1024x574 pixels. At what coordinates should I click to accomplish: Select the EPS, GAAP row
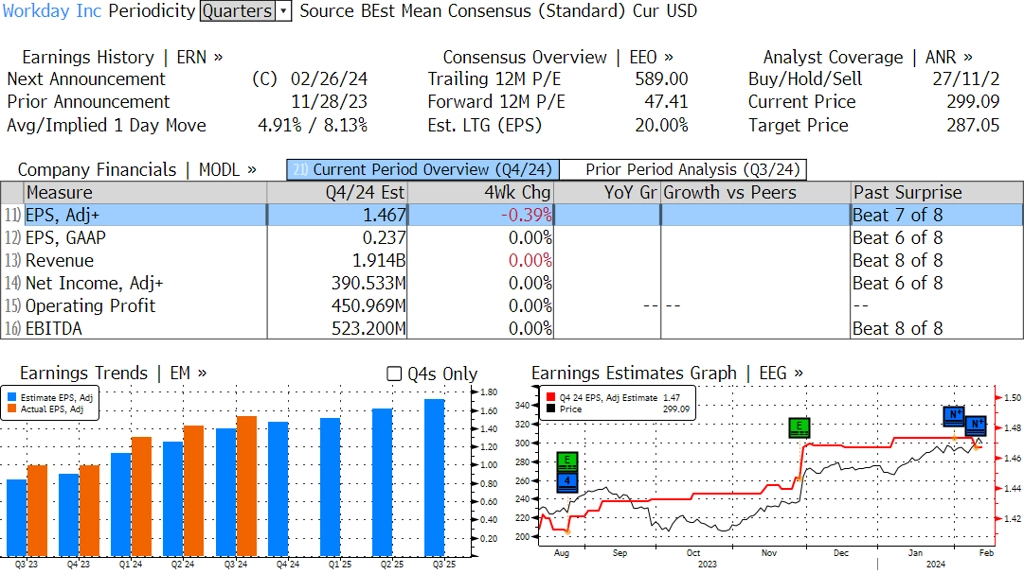click(x=512, y=238)
